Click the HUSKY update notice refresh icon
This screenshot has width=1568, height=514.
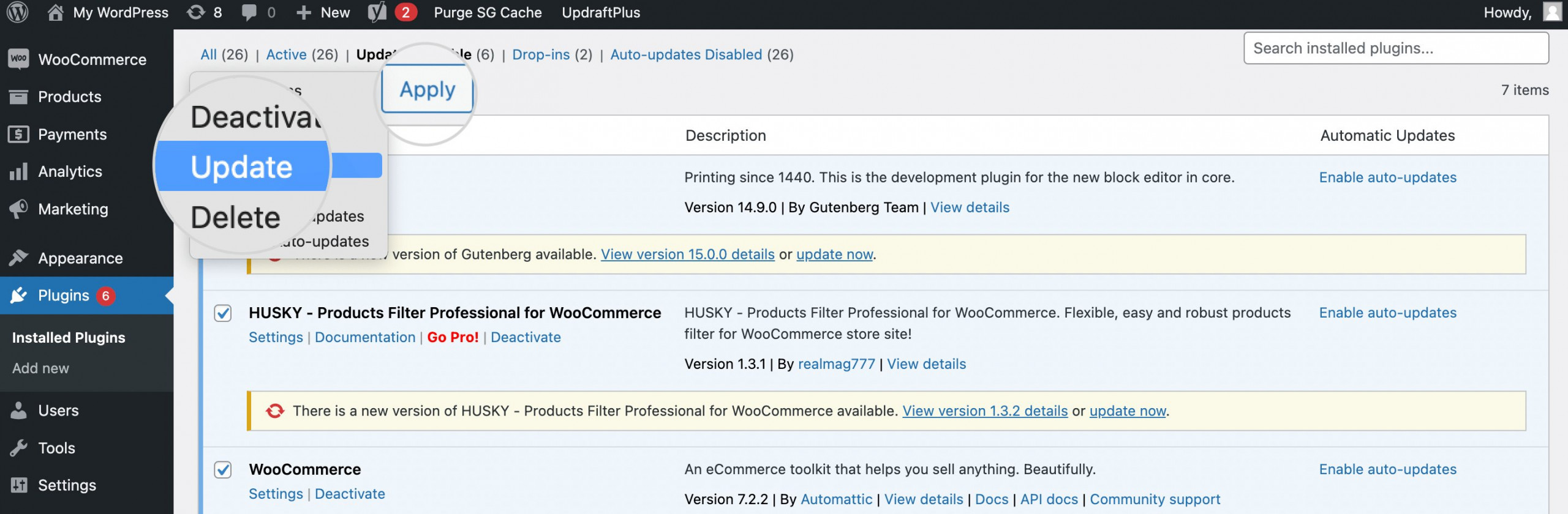click(275, 411)
